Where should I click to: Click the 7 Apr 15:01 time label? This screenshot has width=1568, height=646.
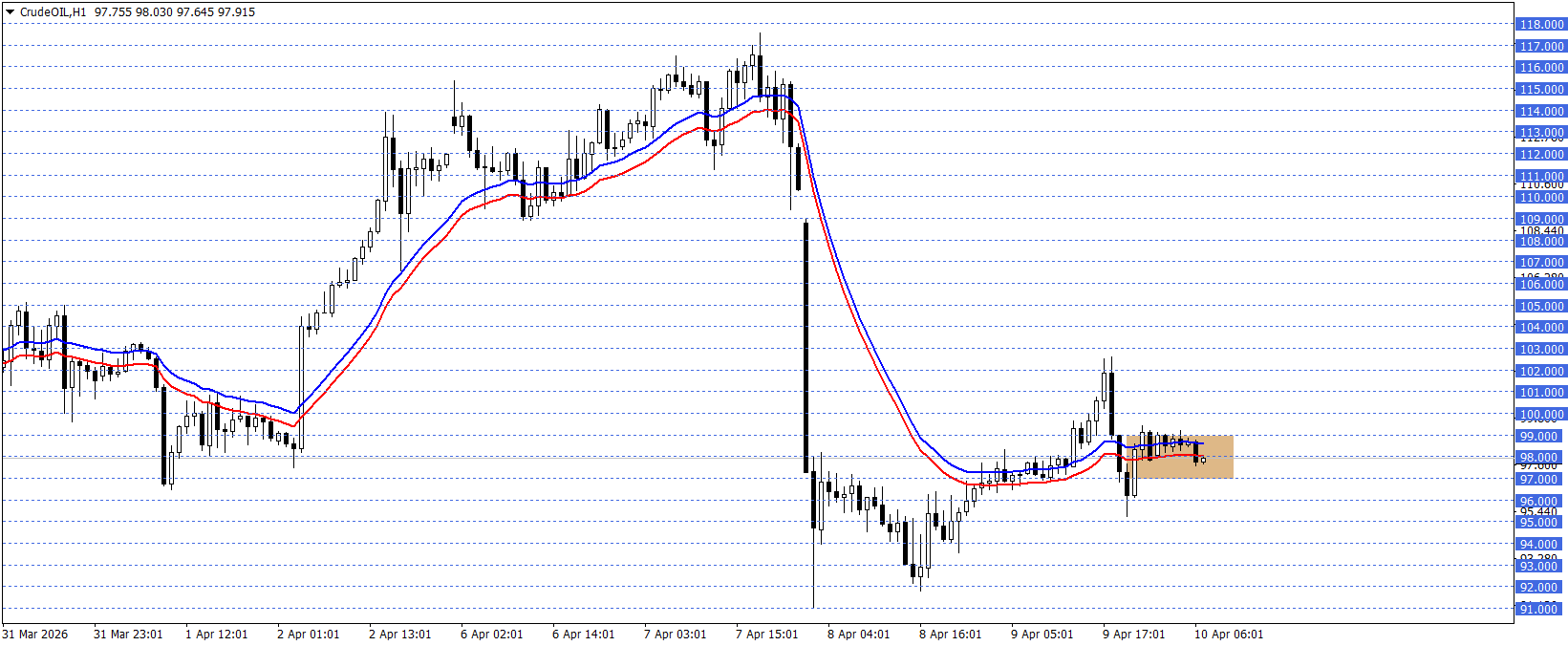tap(766, 634)
